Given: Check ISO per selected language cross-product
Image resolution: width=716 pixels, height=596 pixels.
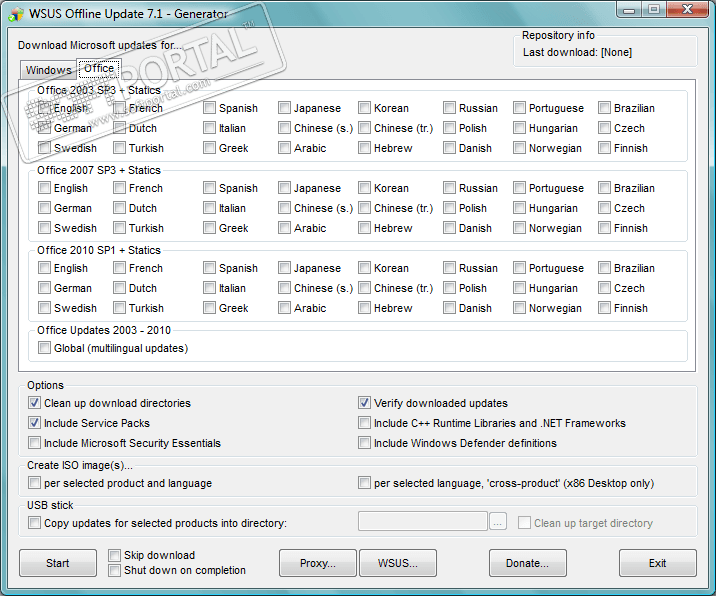Looking at the screenshot, I should click(x=364, y=483).
